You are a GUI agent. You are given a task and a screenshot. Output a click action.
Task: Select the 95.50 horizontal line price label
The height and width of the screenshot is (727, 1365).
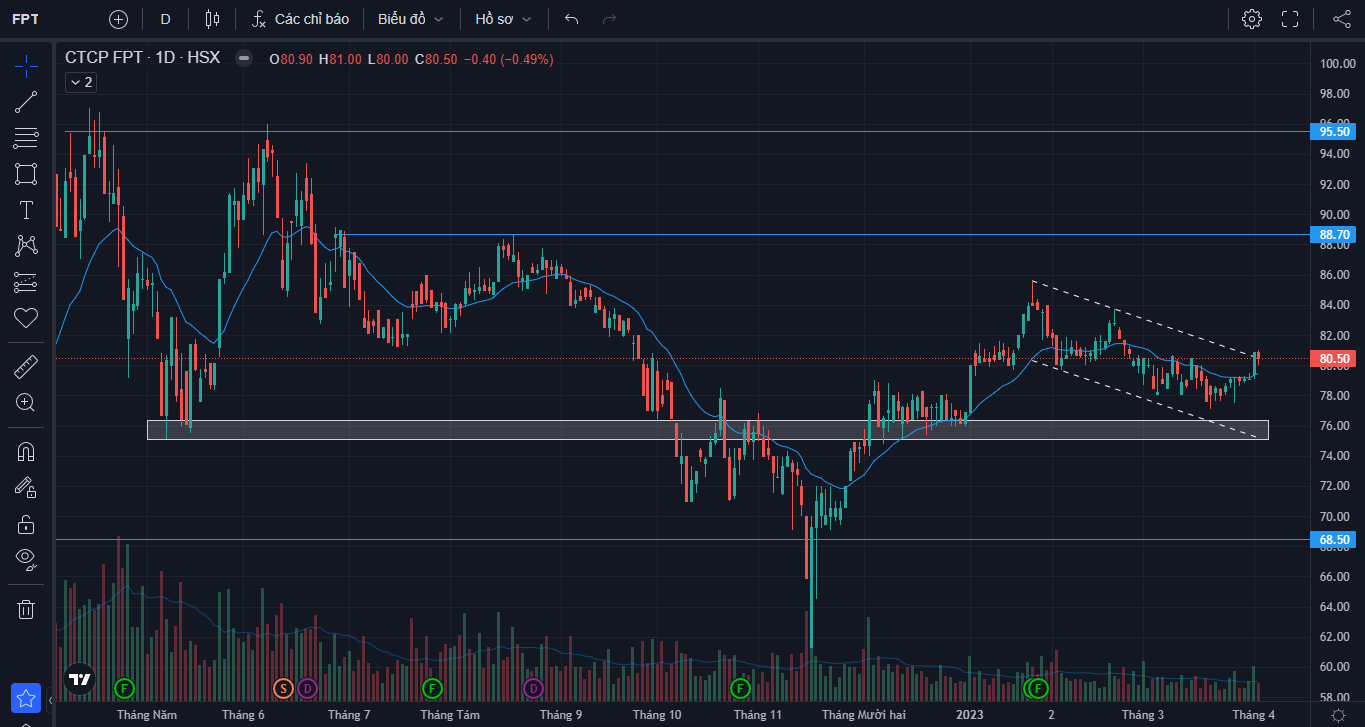coord(1335,131)
